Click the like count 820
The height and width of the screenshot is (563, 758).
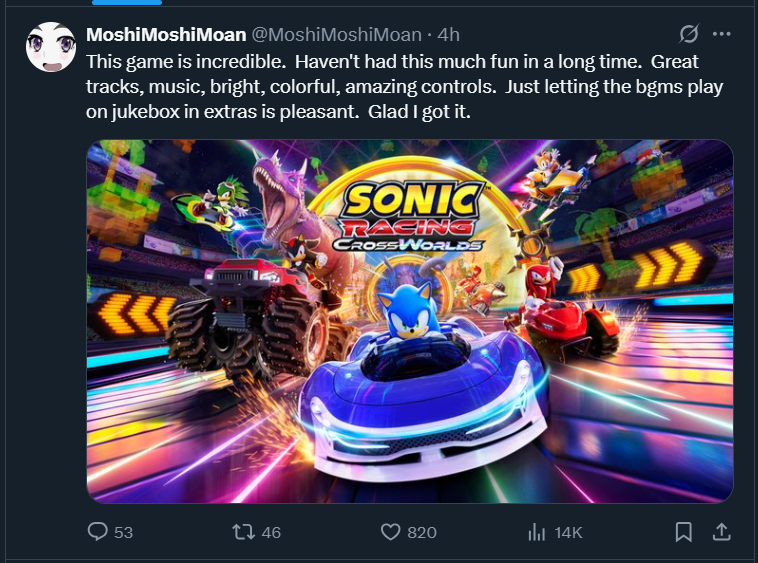click(422, 532)
